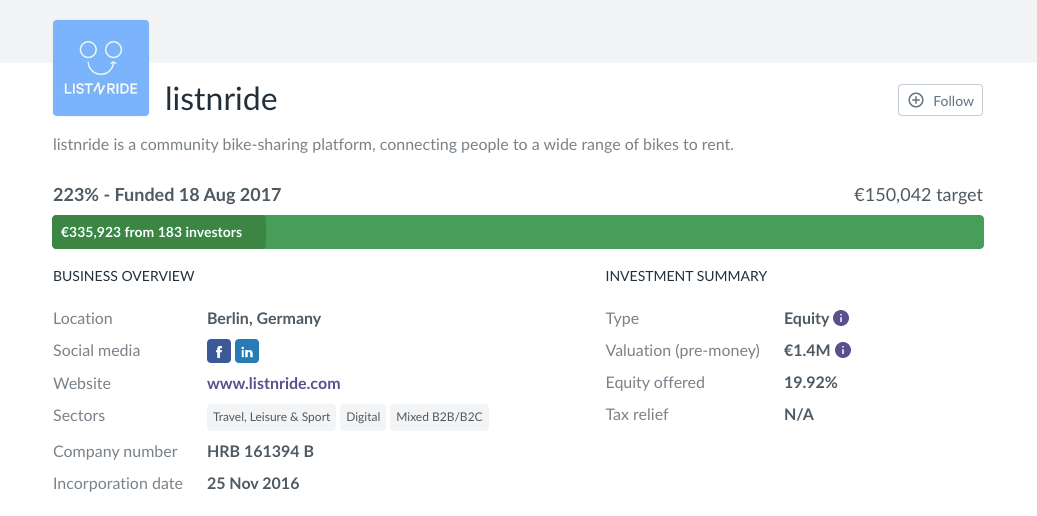Select the Digital sector tag

click(363, 417)
